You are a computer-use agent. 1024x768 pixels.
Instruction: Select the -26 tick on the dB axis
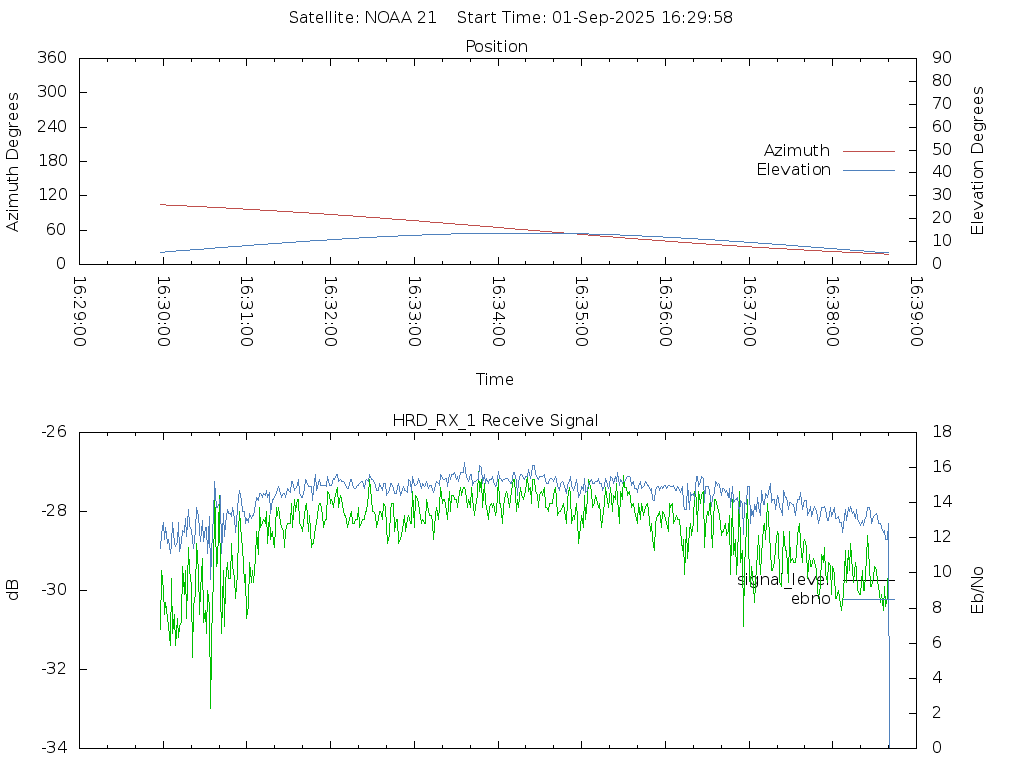(x=54, y=432)
